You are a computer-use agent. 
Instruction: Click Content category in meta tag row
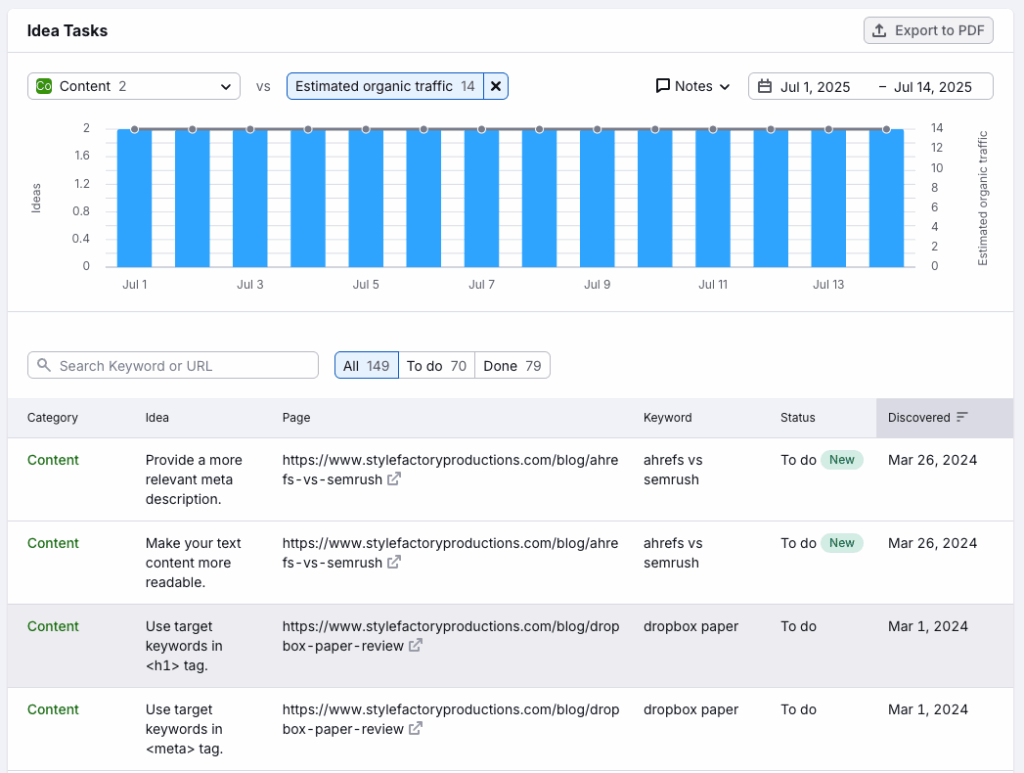[53, 710]
